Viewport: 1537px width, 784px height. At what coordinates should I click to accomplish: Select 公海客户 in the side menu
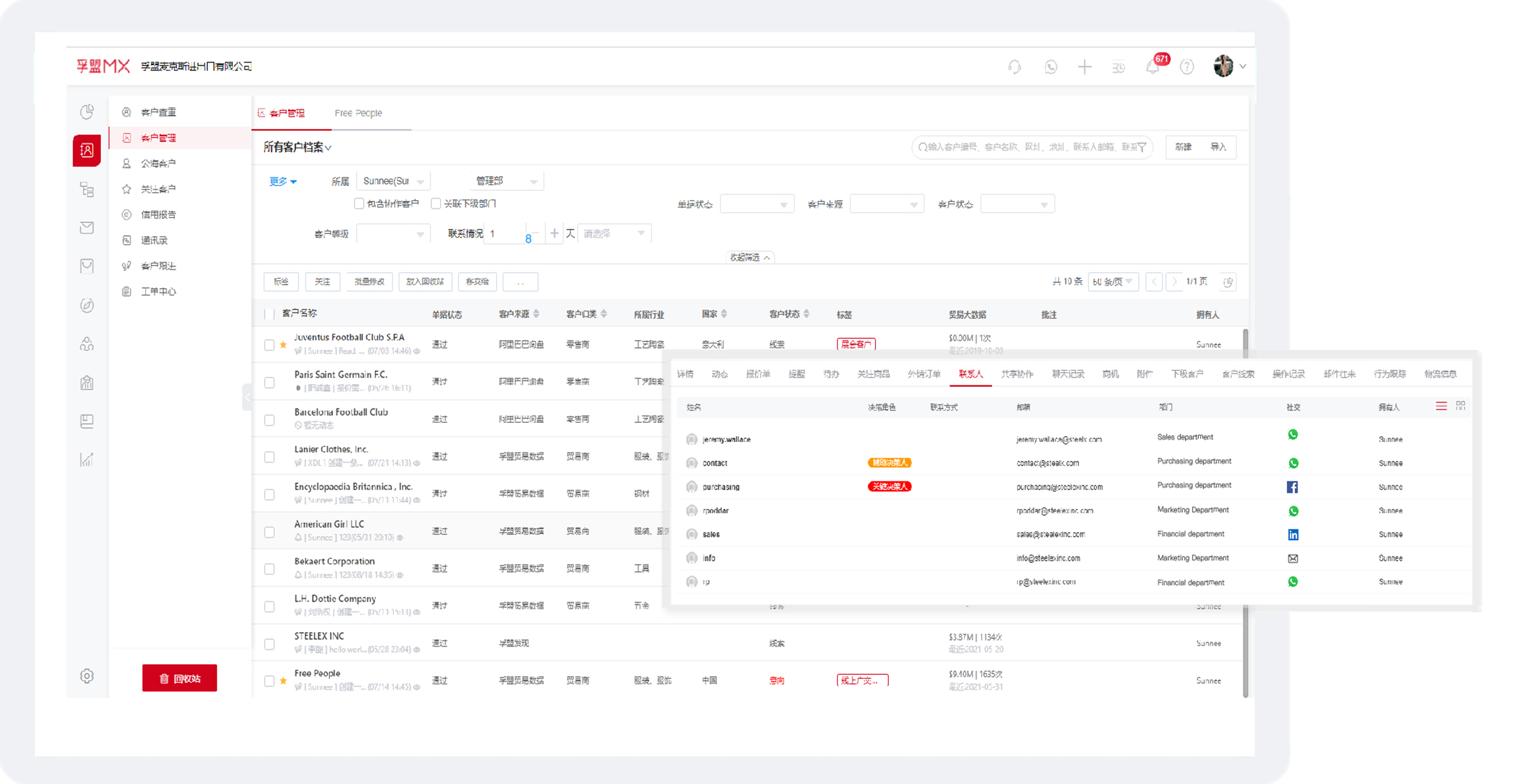158,163
